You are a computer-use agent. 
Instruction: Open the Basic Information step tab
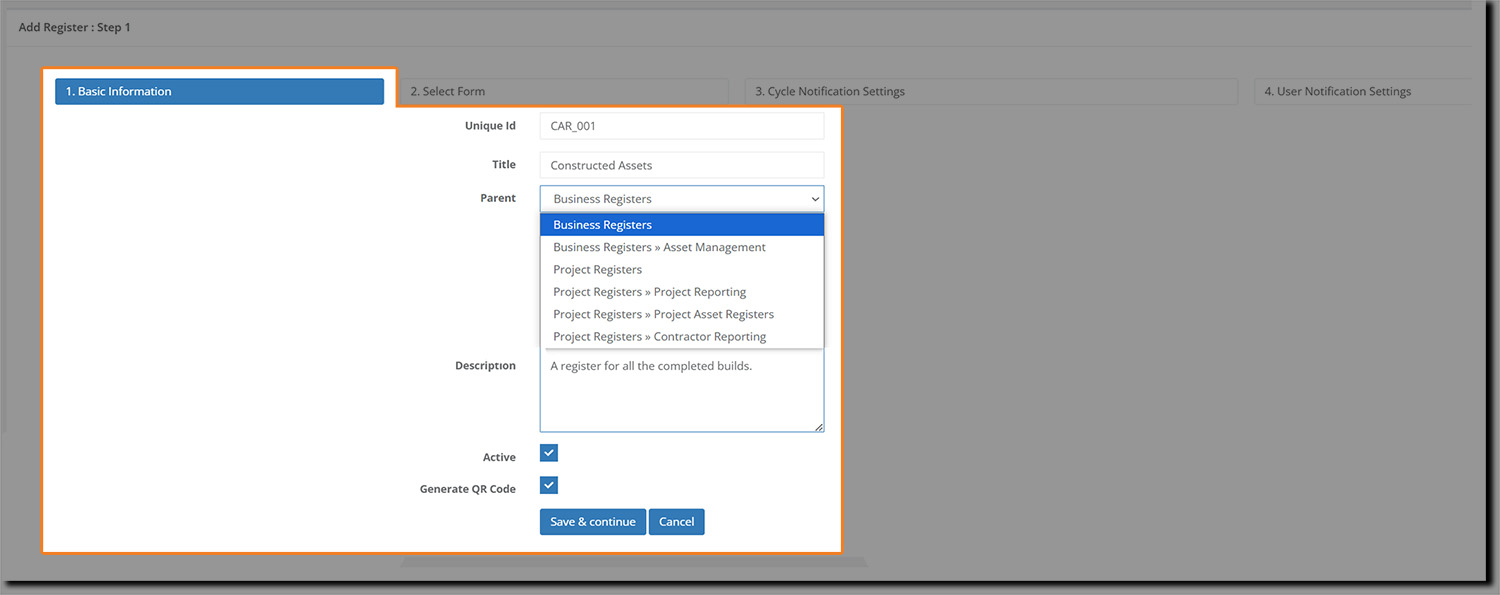tap(219, 92)
